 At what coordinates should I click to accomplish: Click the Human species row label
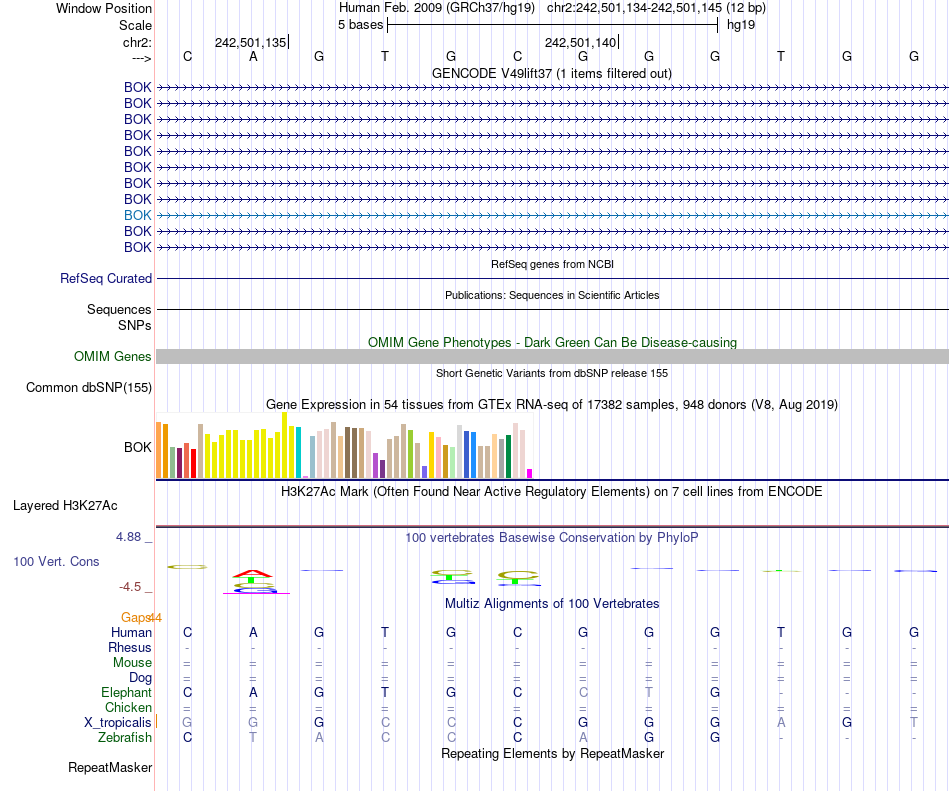click(x=131, y=633)
